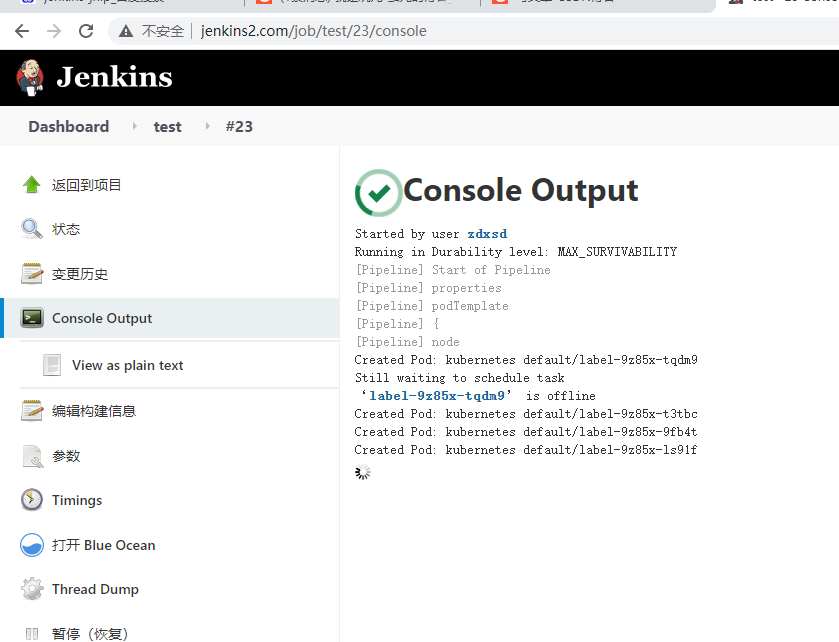Click the terminal Console Output icon
839x642 pixels.
coord(32,318)
